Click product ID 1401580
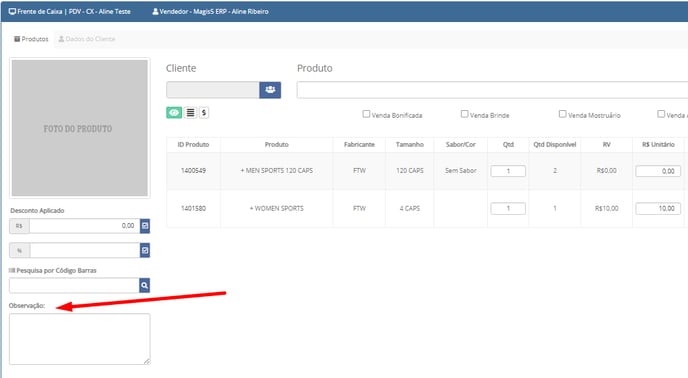This screenshot has height=378, width=688. (x=194, y=208)
